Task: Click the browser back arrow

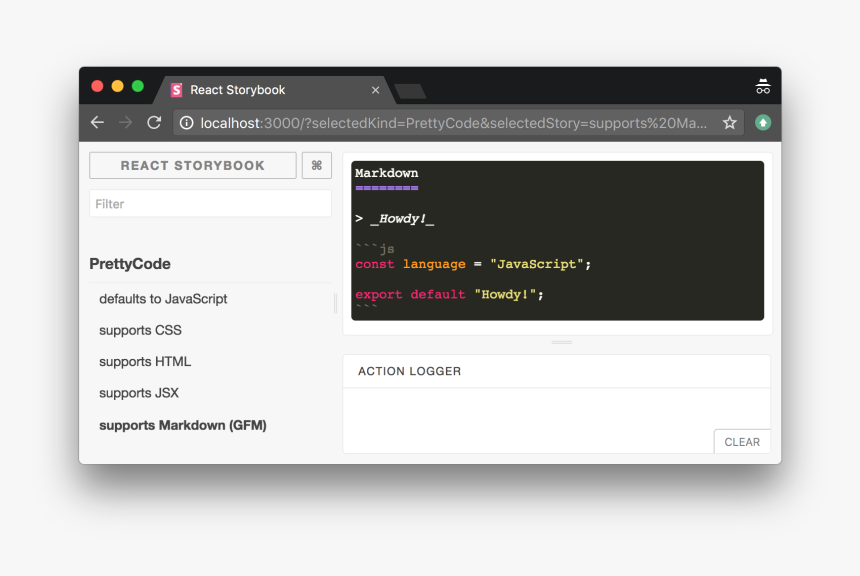Action: 98,122
